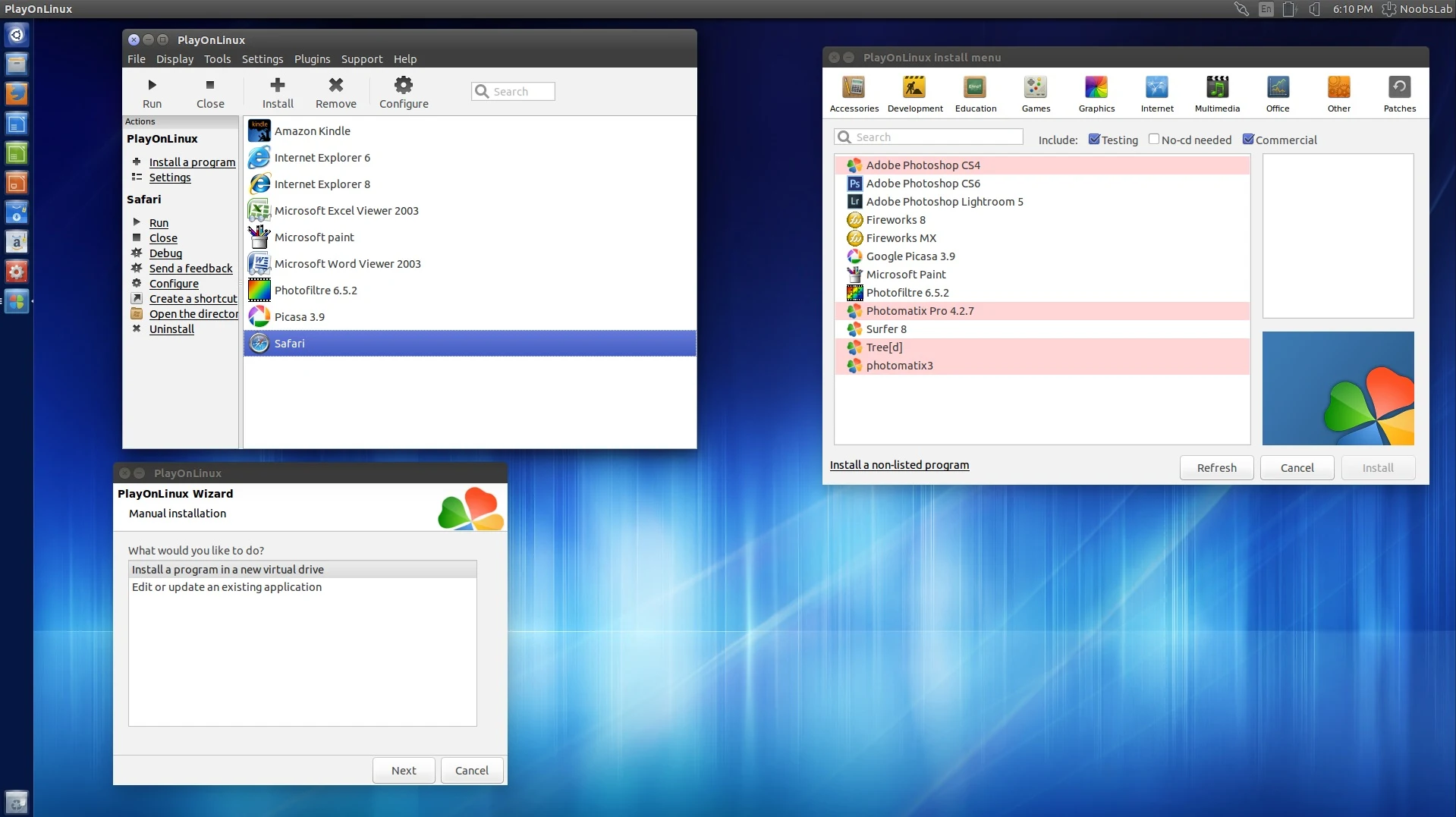This screenshot has height=817, width=1456.
Task: Click the Close toolbar icon with stop square
Action: click(x=210, y=93)
